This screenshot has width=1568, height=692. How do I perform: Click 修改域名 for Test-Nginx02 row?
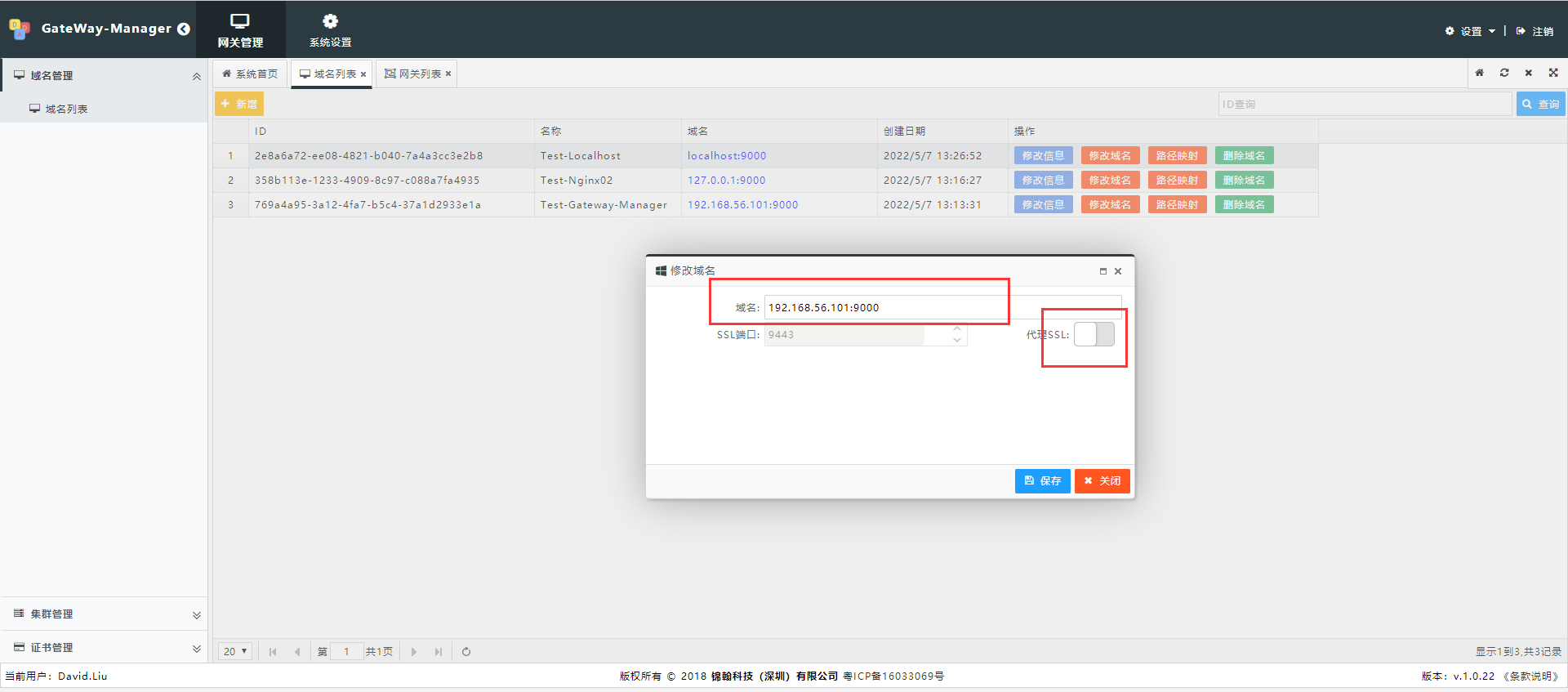[x=1110, y=180]
